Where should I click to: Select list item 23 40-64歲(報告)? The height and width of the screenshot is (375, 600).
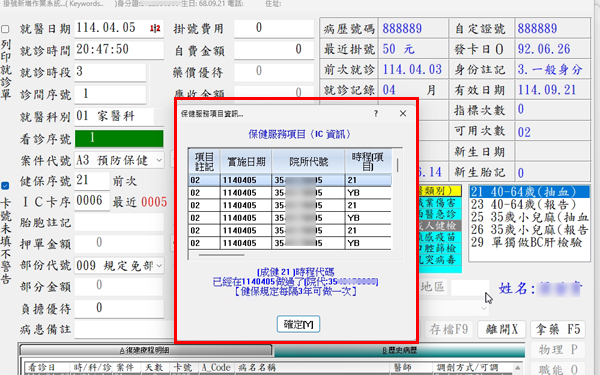529,204
